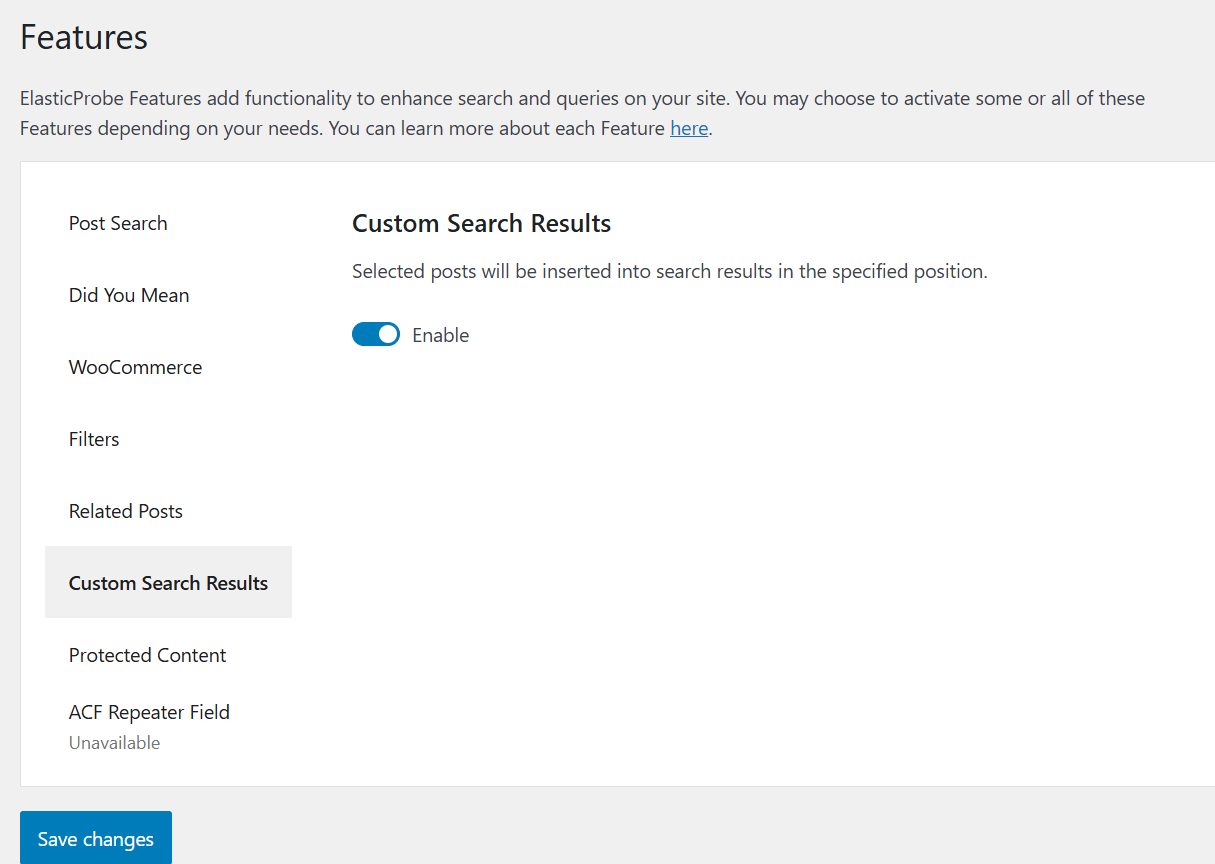Open the "here" documentation link

pyautogui.click(x=689, y=128)
